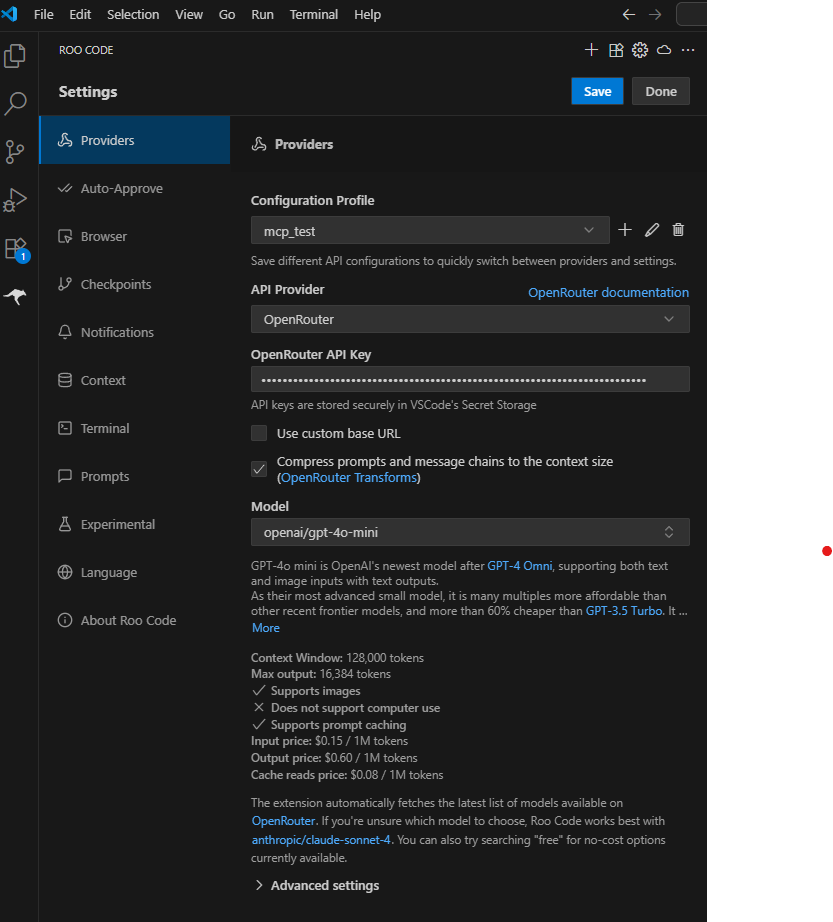Select Terminal settings tab in sidebar
This screenshot has height=922, width=833.
pos(135,429)
